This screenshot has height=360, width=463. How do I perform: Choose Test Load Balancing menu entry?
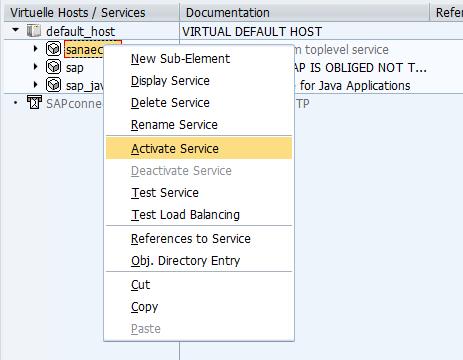tap(199, 215)
